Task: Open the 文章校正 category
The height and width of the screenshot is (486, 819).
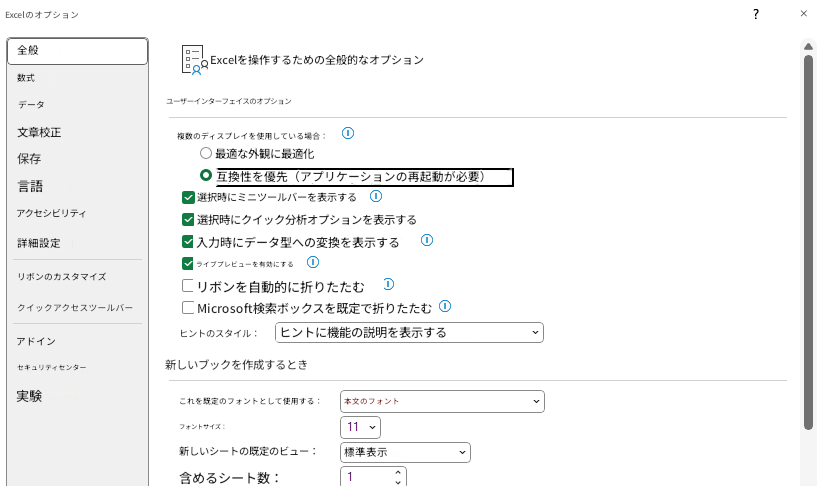Action: [x=77, y=132]
